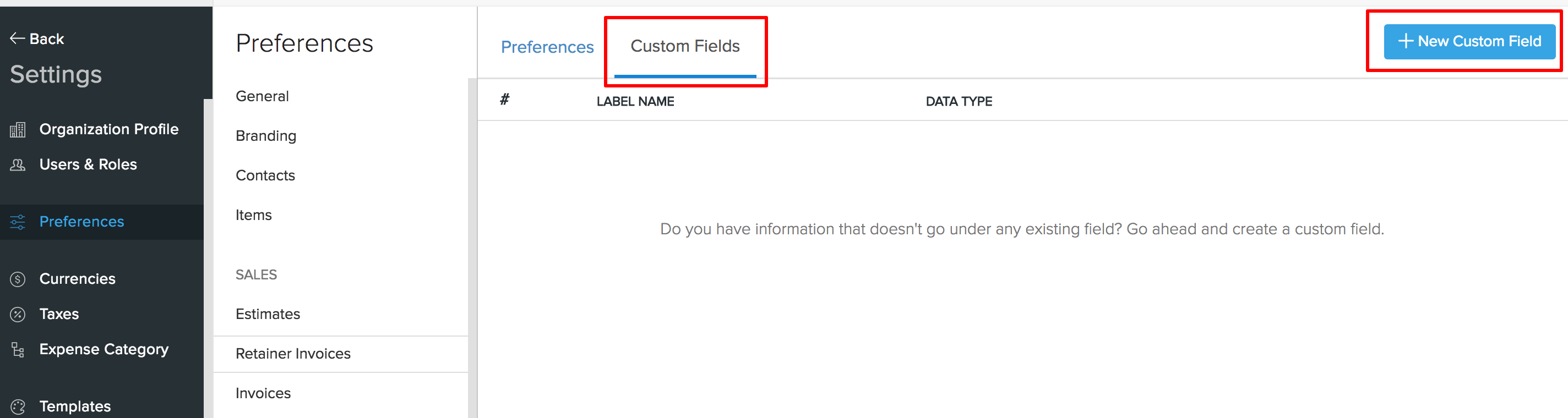This screenshot has height=418, width=1568.
Task: Create a New Custom Field
Action: pos(1469,41)
